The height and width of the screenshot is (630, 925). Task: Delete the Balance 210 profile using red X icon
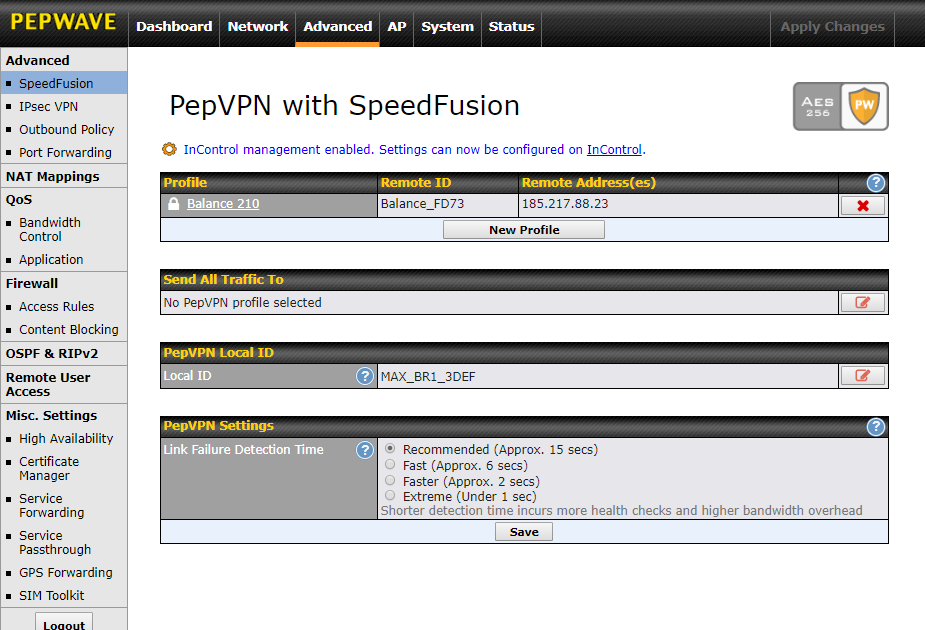coord(862,203)
